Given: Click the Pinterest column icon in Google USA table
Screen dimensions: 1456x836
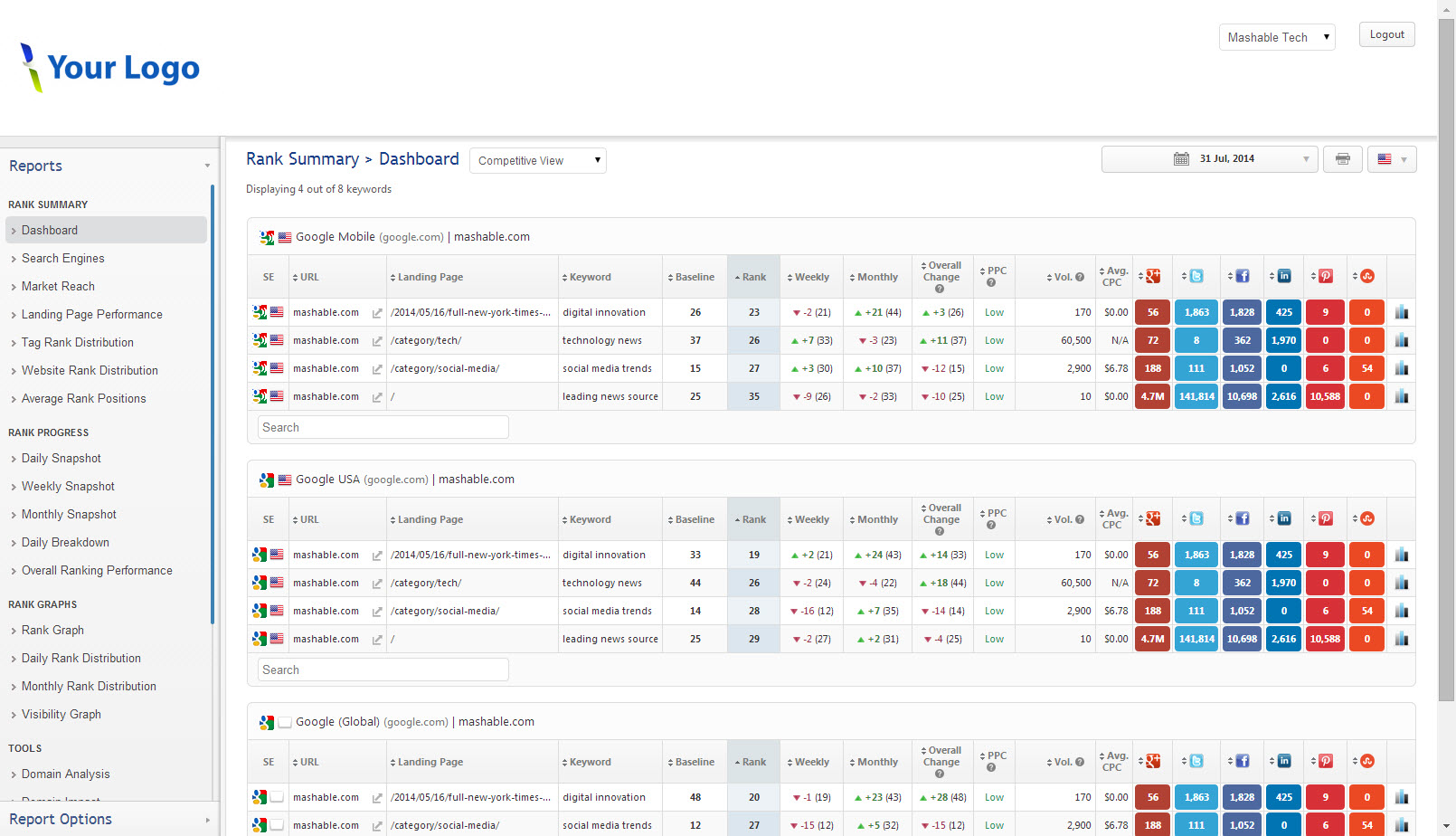Looking at the screenshot, I should [1326, 519].
